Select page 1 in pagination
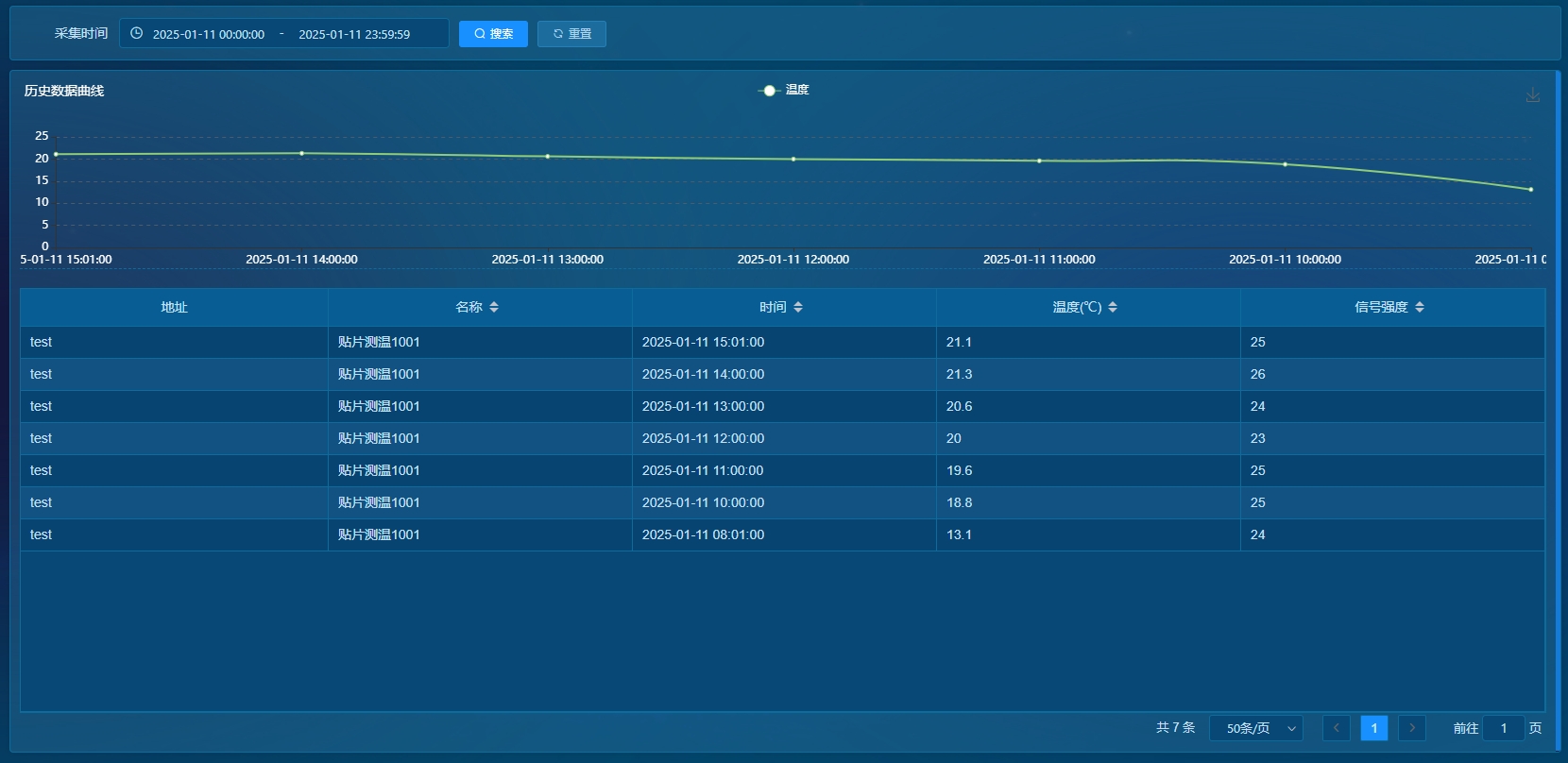The image size is (1568, 763). [x=1374, y=728]
